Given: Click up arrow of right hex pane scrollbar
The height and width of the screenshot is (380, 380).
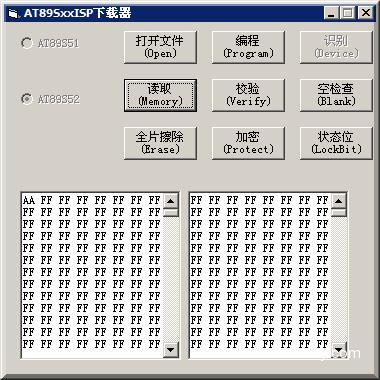Looking at the screenshot, I should [x=339, y=201].
